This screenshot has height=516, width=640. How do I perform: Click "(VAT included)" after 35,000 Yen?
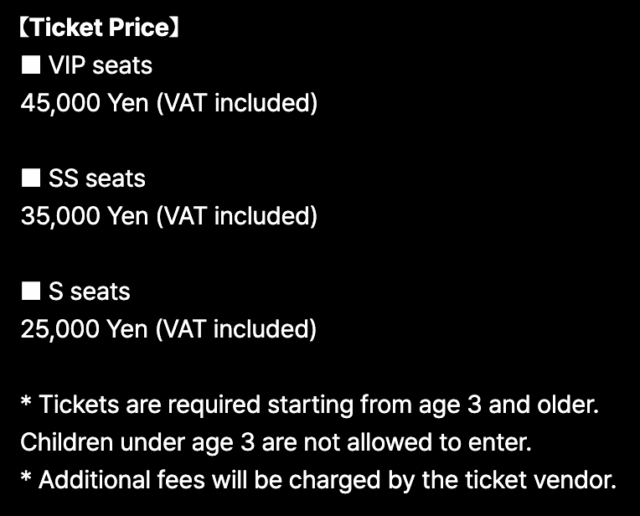(x=236, y=216)
